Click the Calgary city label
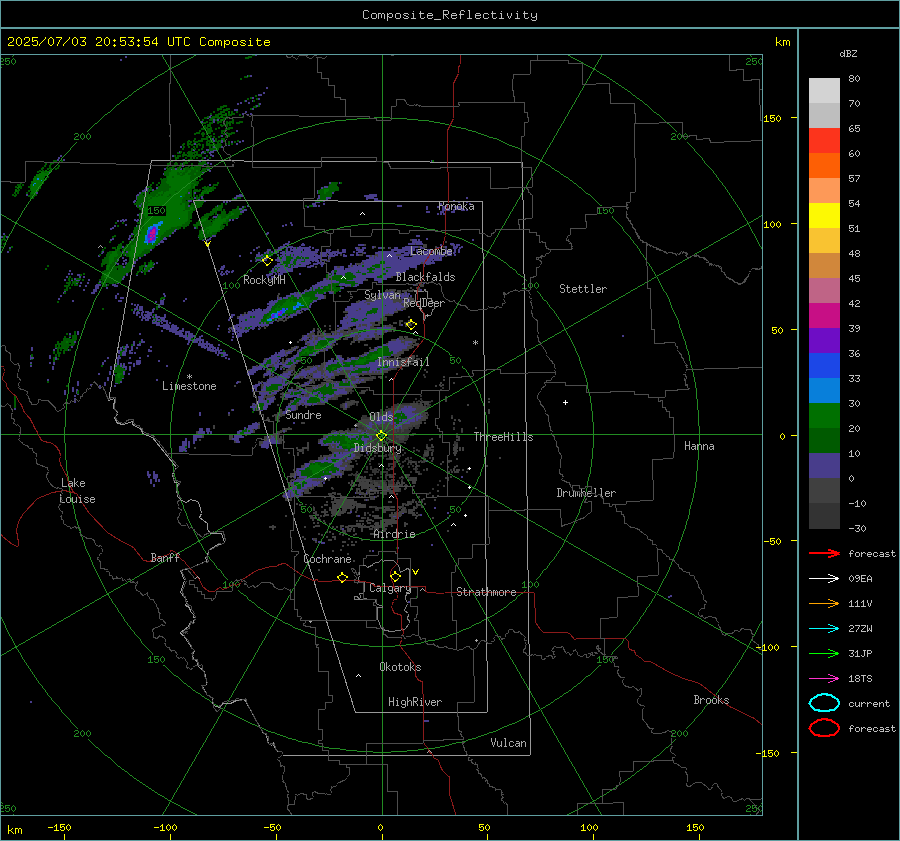The height and width of the screenshot is (841, 900). point(390,588)
